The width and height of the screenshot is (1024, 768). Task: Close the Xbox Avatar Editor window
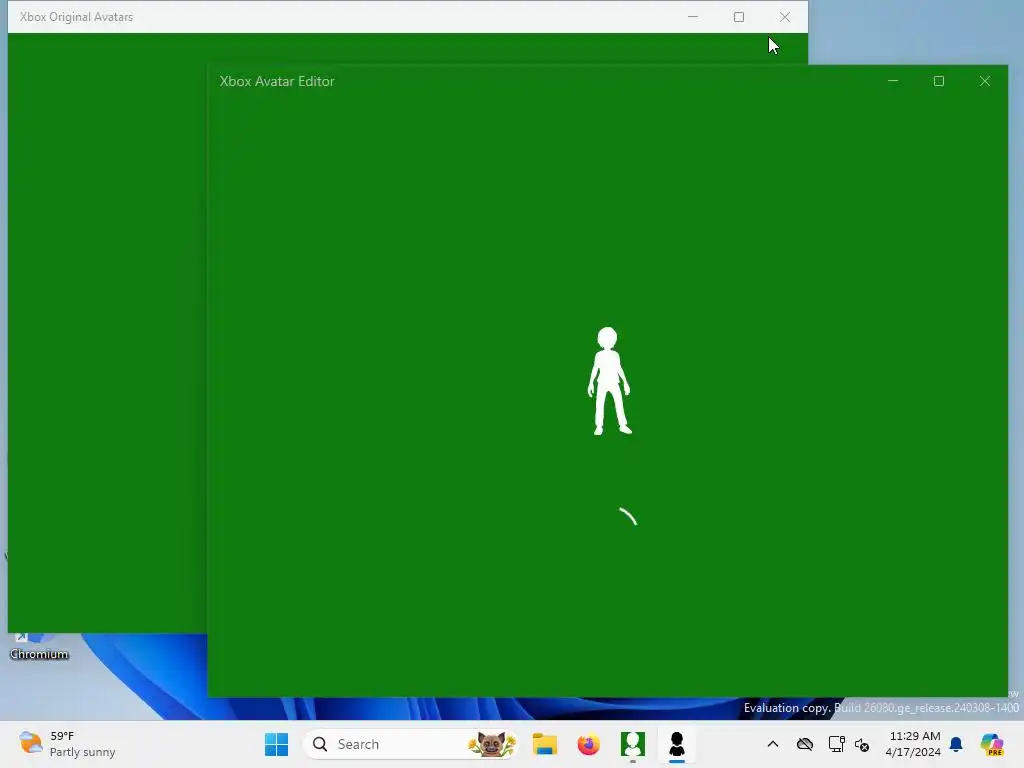click(985, 81)
